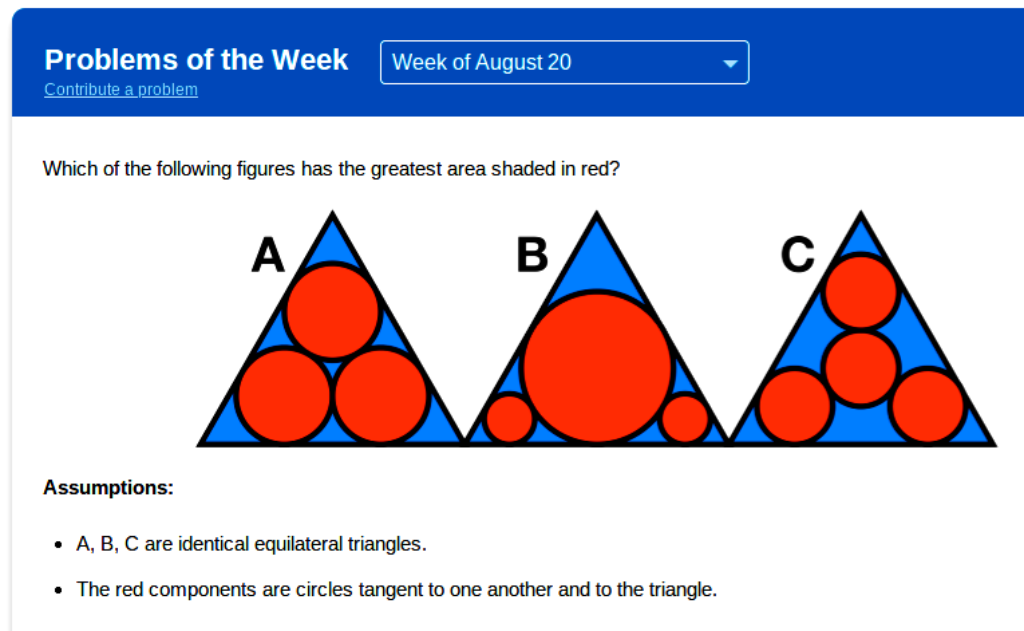This screenshot has width=1024, height=631.
Task: Click the bottom-left red circle in triangle C
Action: click(x=795, y=406)
